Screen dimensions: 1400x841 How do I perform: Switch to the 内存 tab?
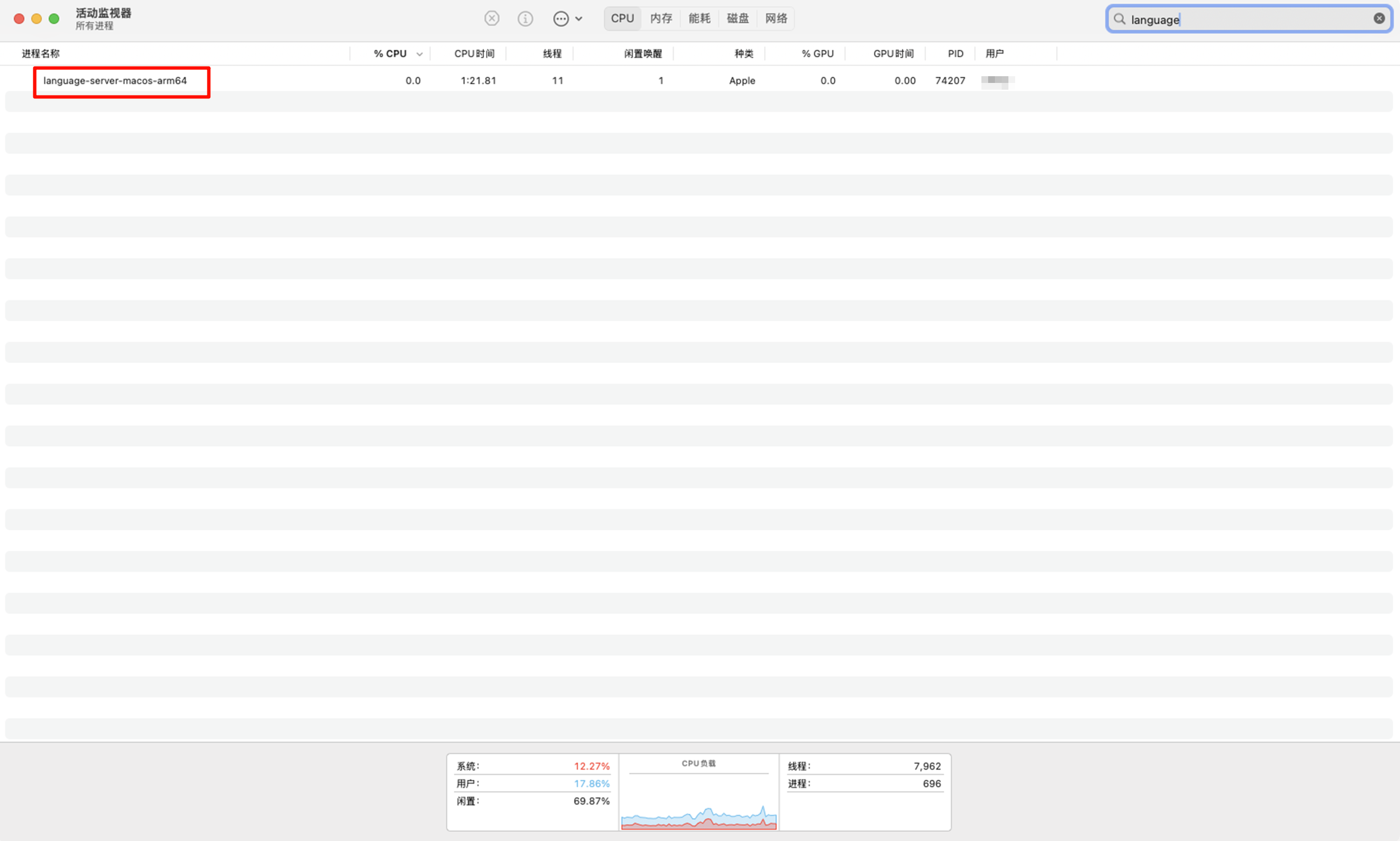(x=661, y=19)
